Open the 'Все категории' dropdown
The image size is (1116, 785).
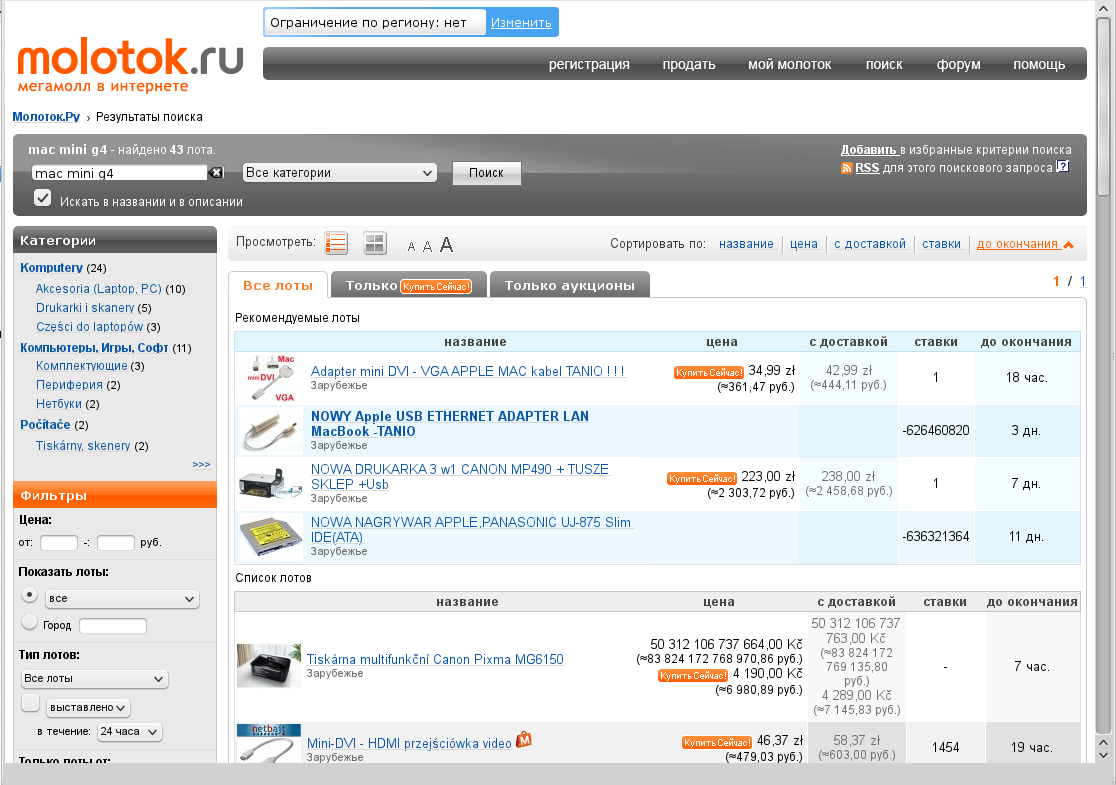point(339,173)
